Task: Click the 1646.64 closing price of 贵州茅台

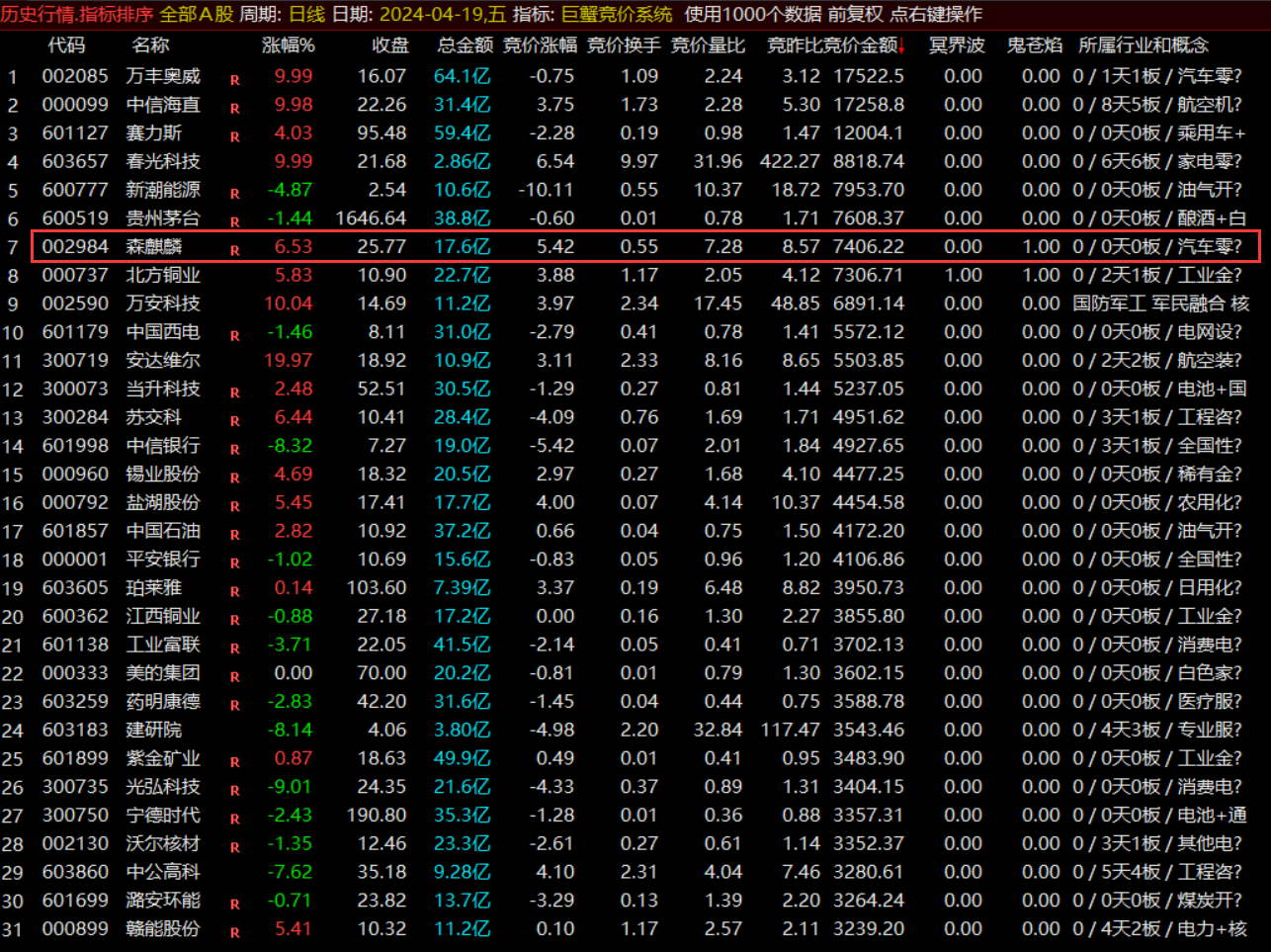Action: (371, 218)
